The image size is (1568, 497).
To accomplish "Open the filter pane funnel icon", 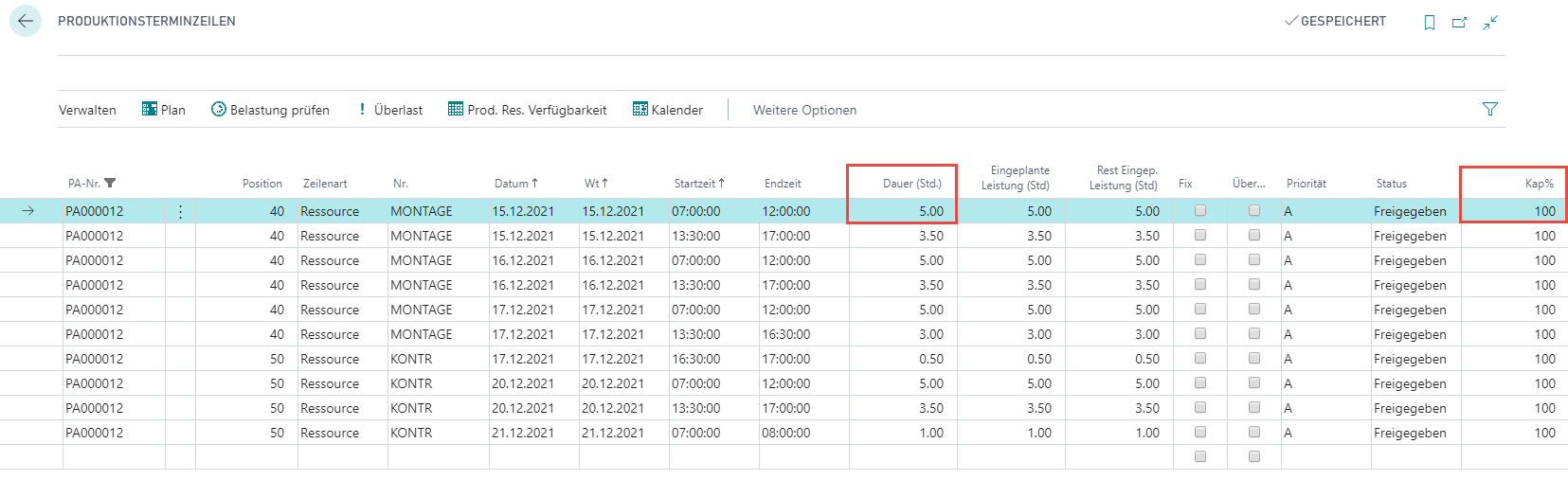I will 1490,110.
